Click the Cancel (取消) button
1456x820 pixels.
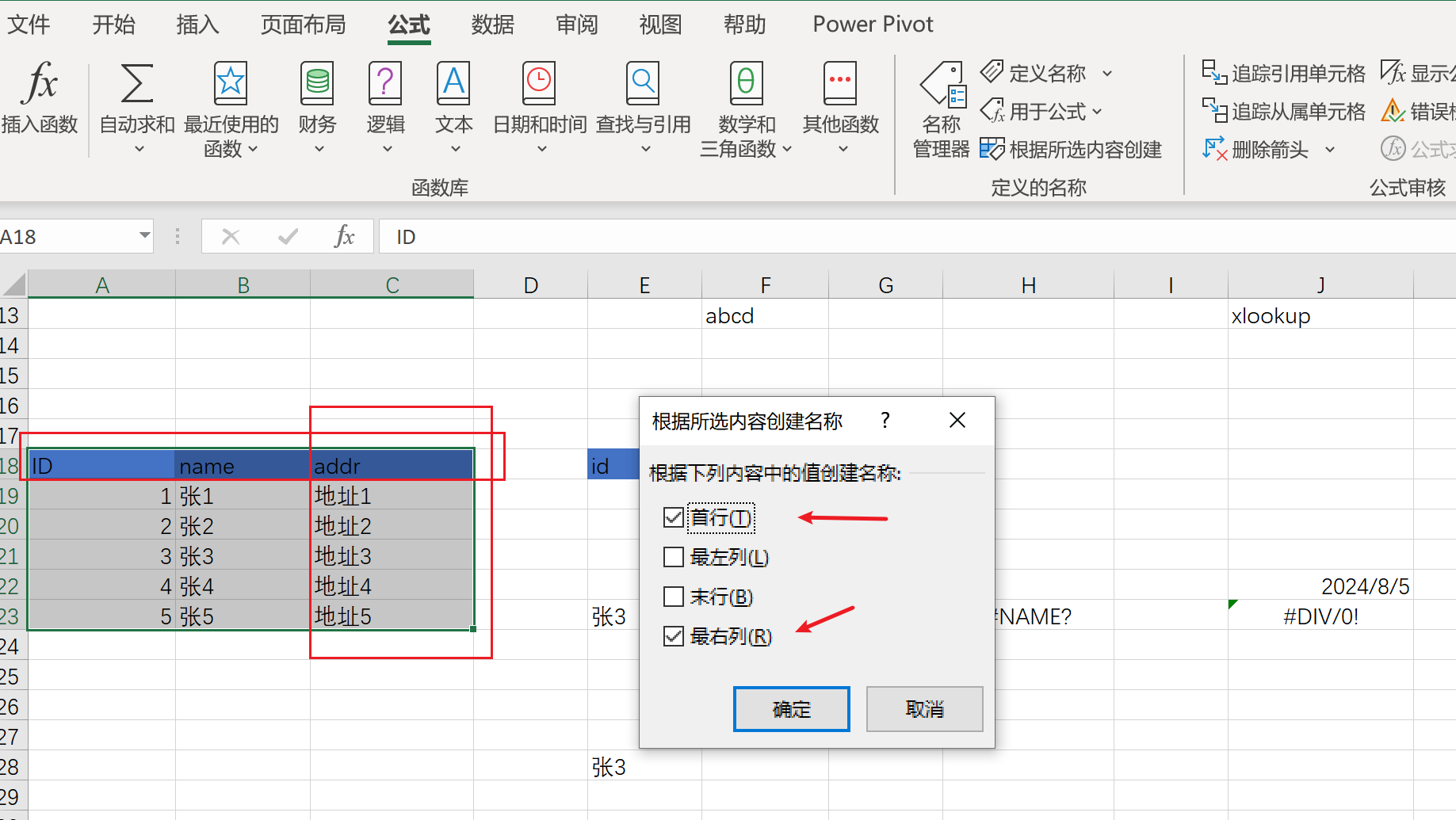point(924,709)
